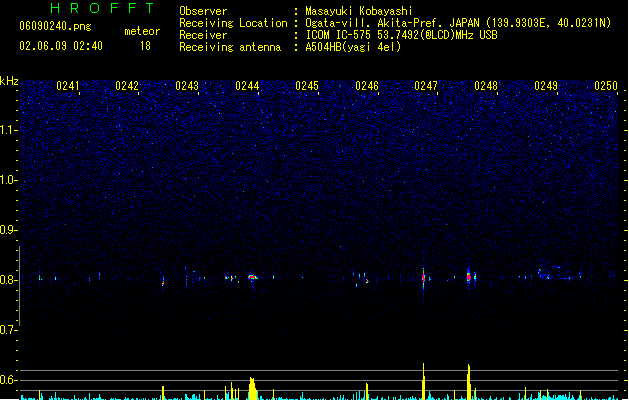Click the HROFFT title text
This screenshot has width=629, height=400.
(x=103, y=8)
